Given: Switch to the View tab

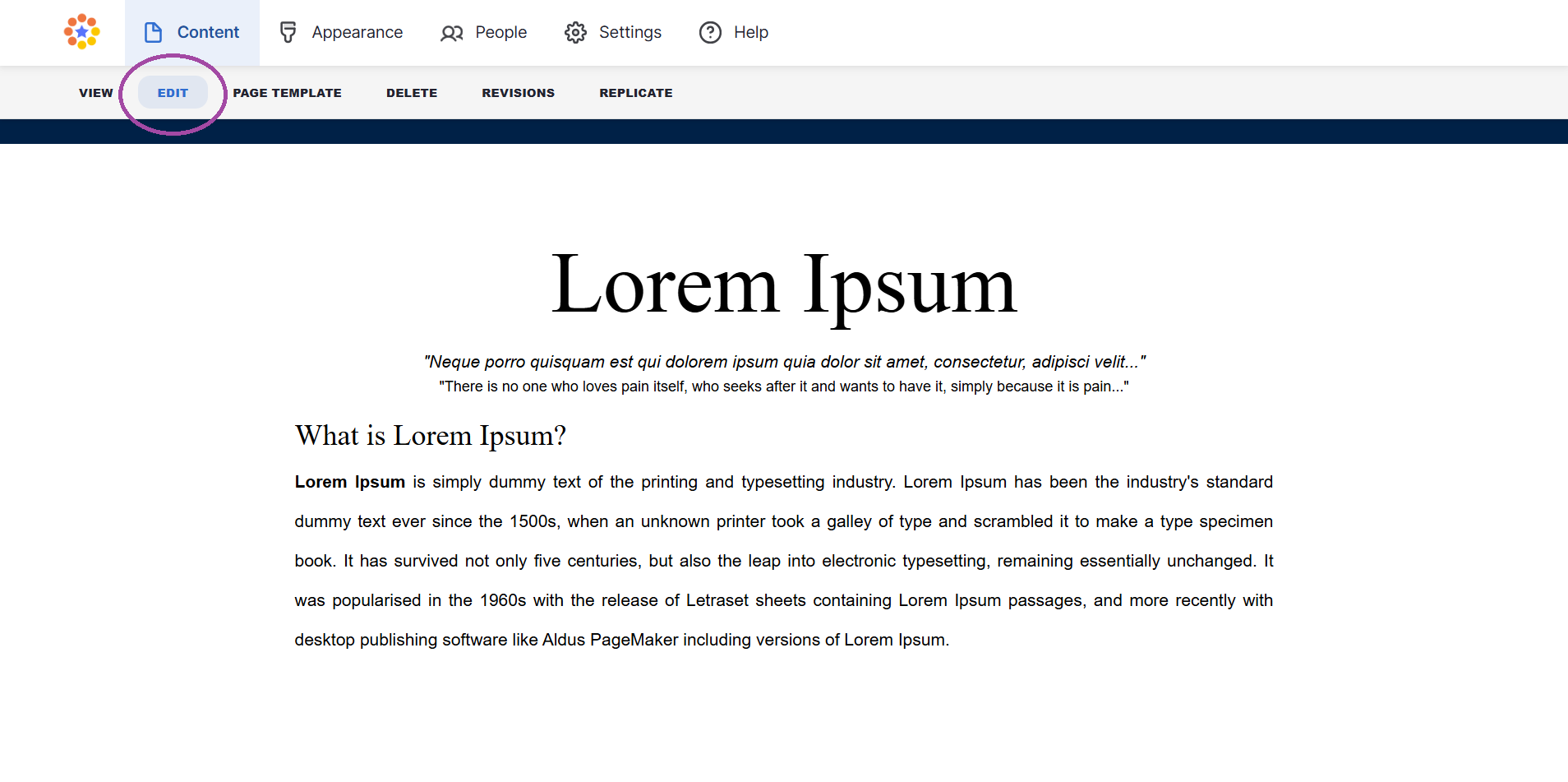Looking at the screenshot, I should point(95,92).
